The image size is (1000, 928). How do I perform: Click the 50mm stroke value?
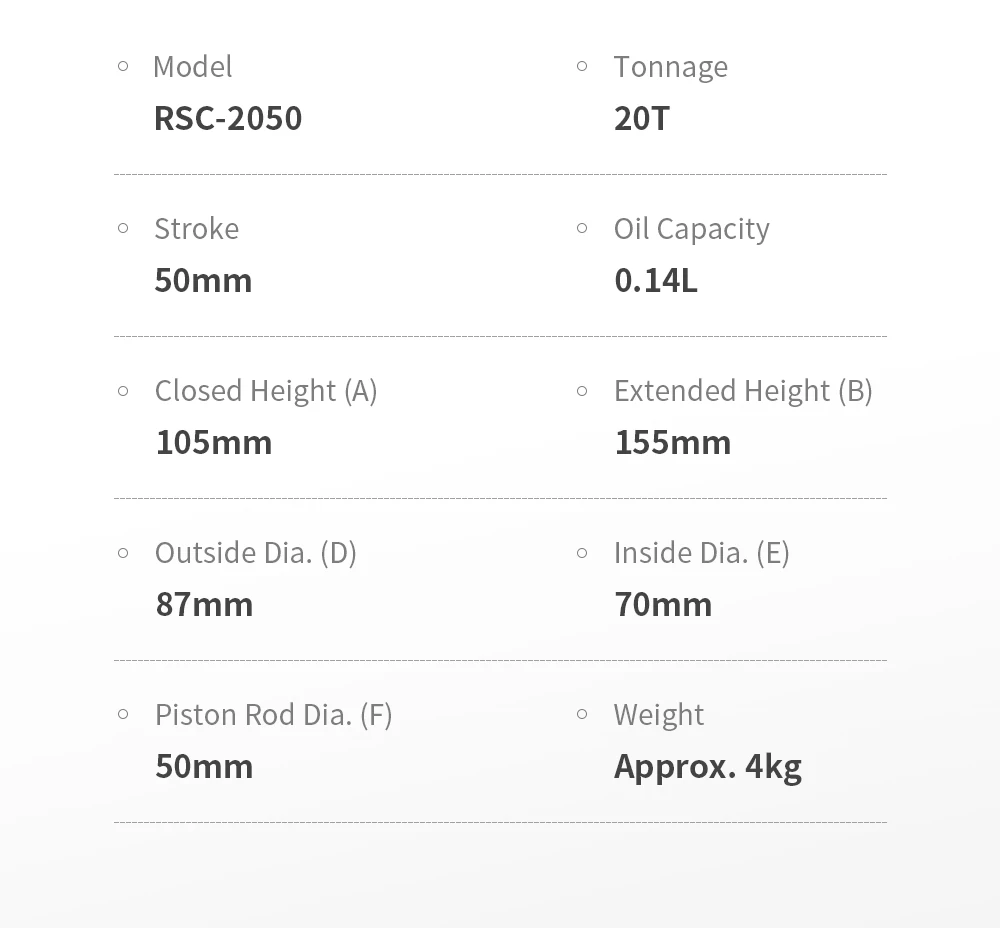point(203,281)
